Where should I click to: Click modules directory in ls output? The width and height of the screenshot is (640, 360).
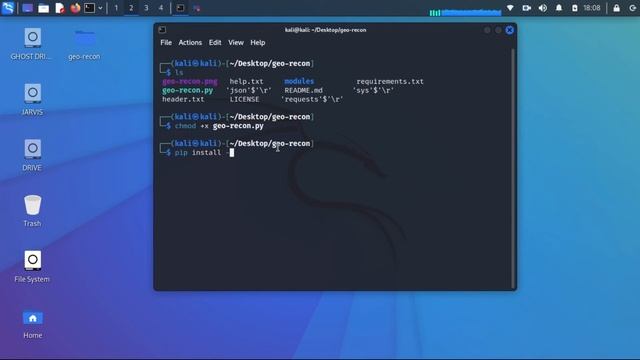299,81
